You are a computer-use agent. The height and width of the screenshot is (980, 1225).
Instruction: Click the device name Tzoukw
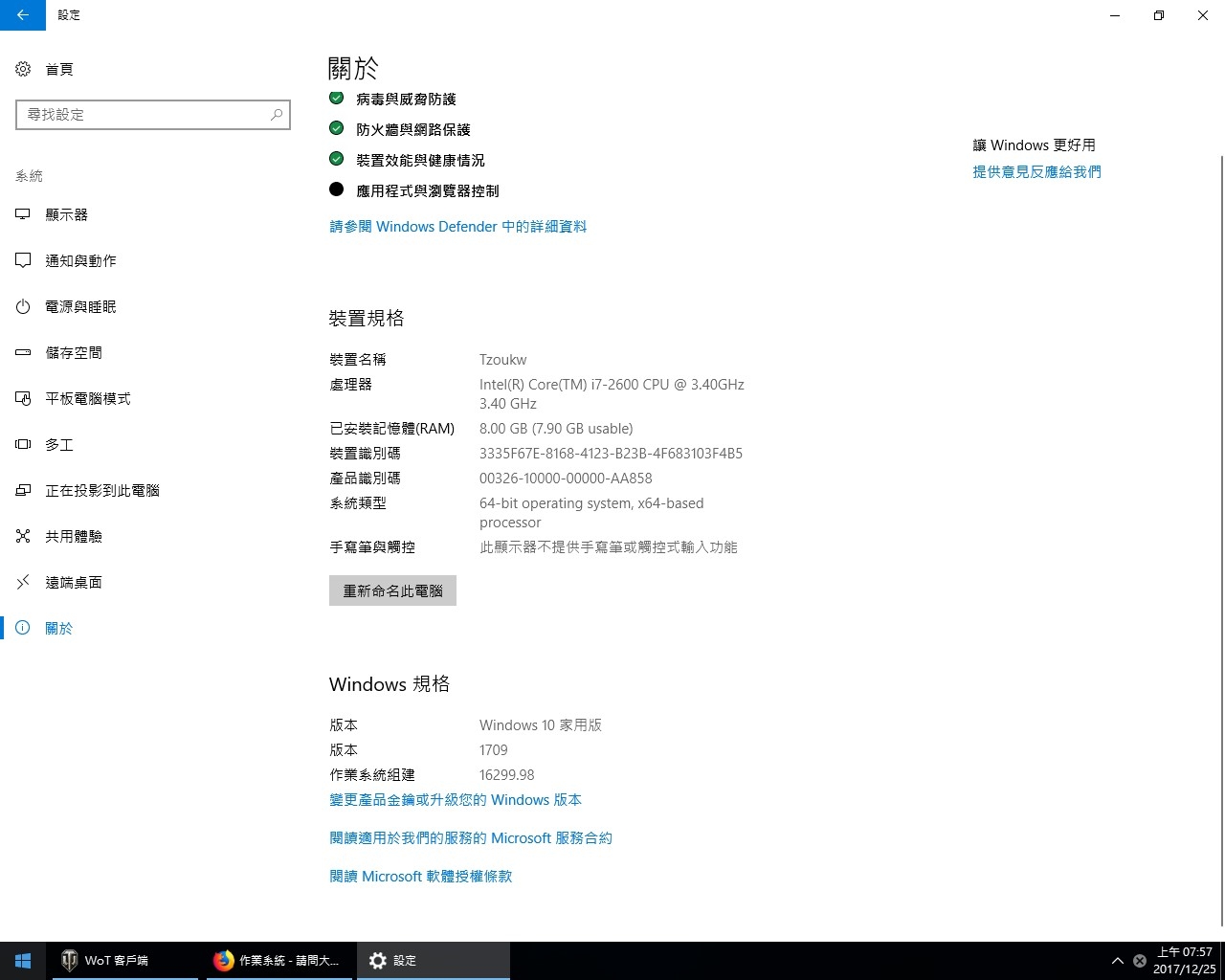tap(502, 360)
